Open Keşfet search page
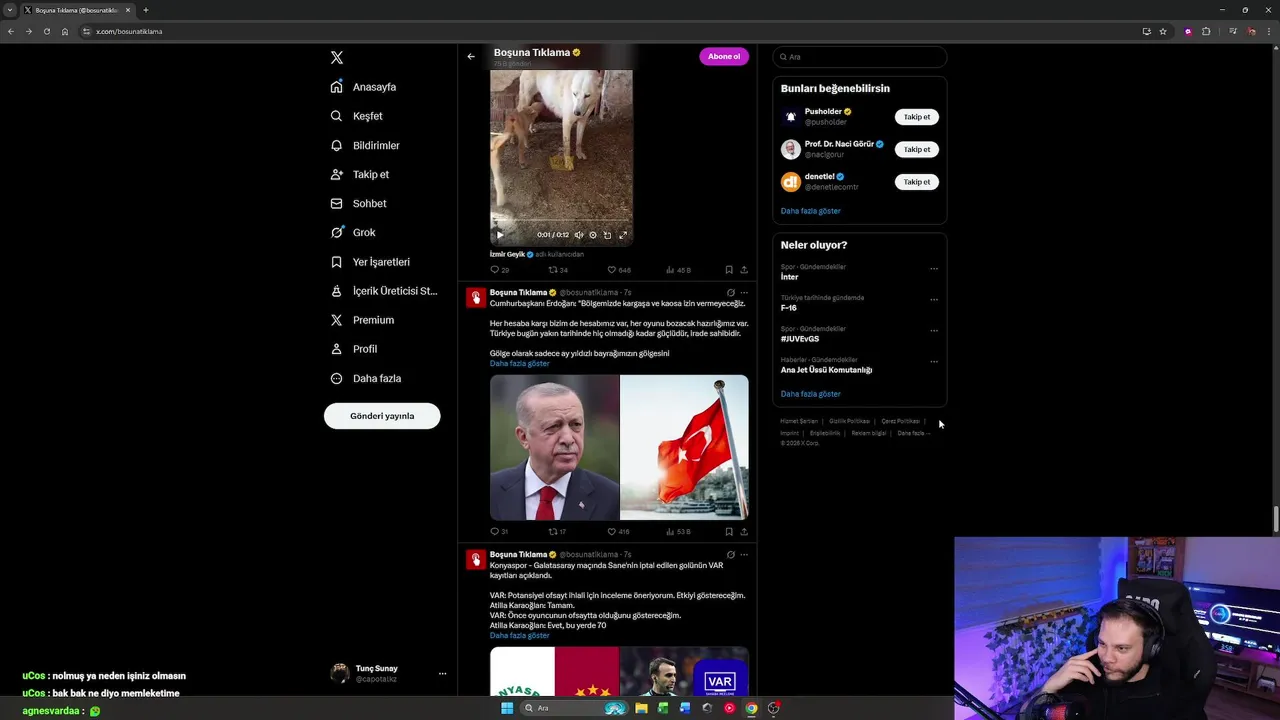 coord(357,116)
